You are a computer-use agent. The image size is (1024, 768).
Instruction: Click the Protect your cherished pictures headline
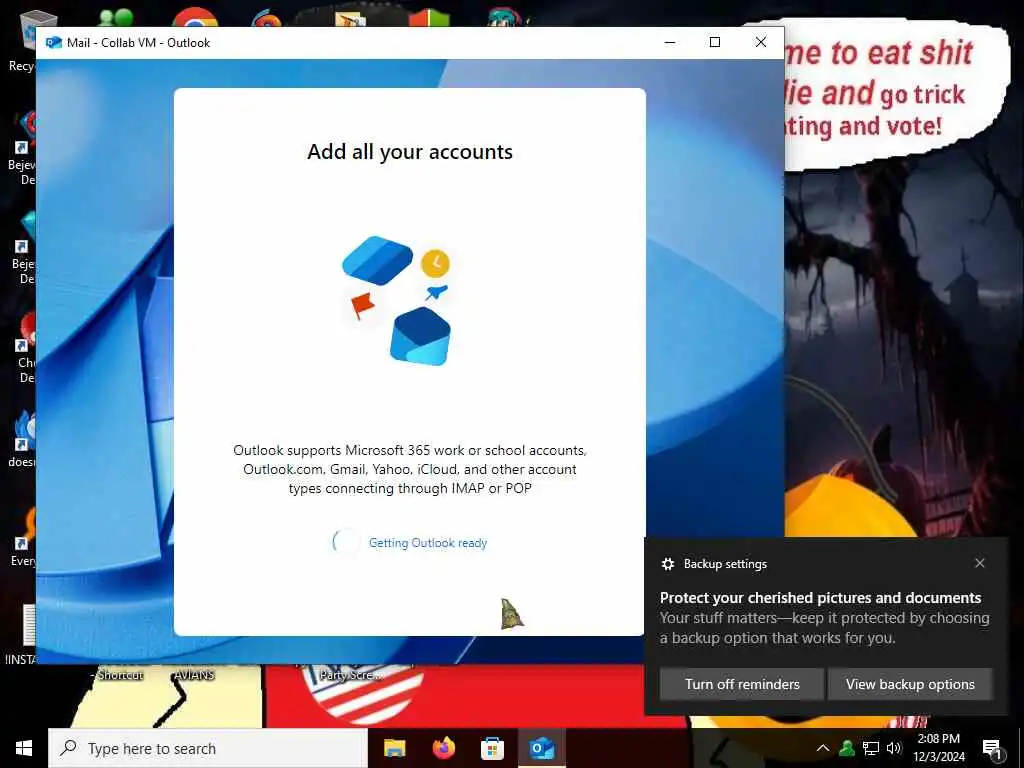tap(820, 598)
